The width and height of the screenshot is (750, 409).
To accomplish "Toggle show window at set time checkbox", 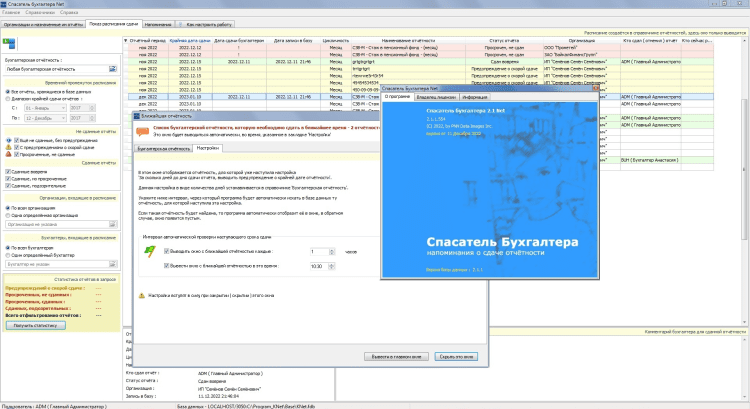I will click(166, 265).
